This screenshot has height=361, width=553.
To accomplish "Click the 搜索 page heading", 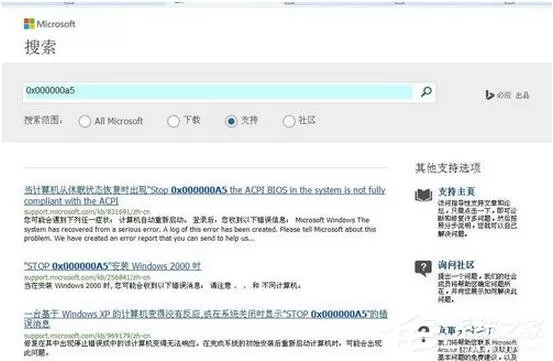I will (x=40, y=47).
